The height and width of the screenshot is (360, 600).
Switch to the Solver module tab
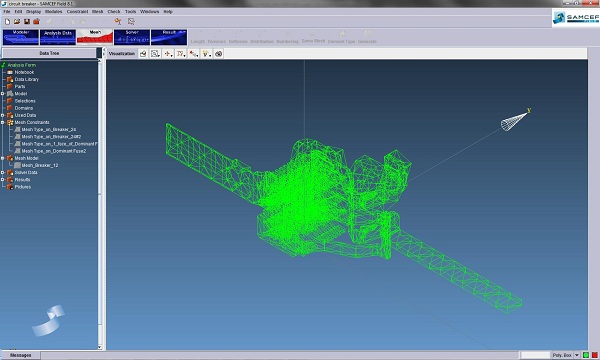132,37
